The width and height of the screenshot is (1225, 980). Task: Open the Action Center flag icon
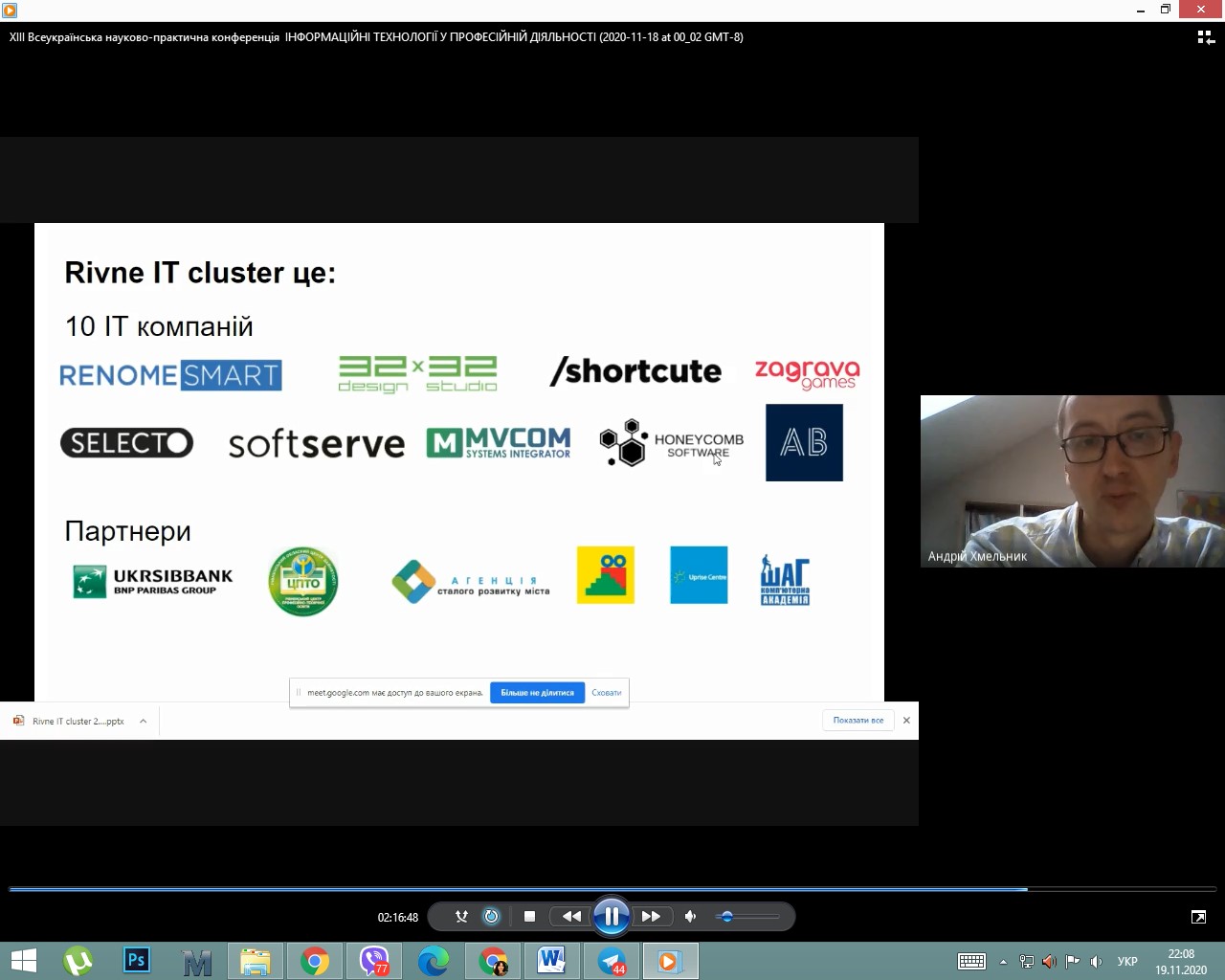[x=1073, y=962]
